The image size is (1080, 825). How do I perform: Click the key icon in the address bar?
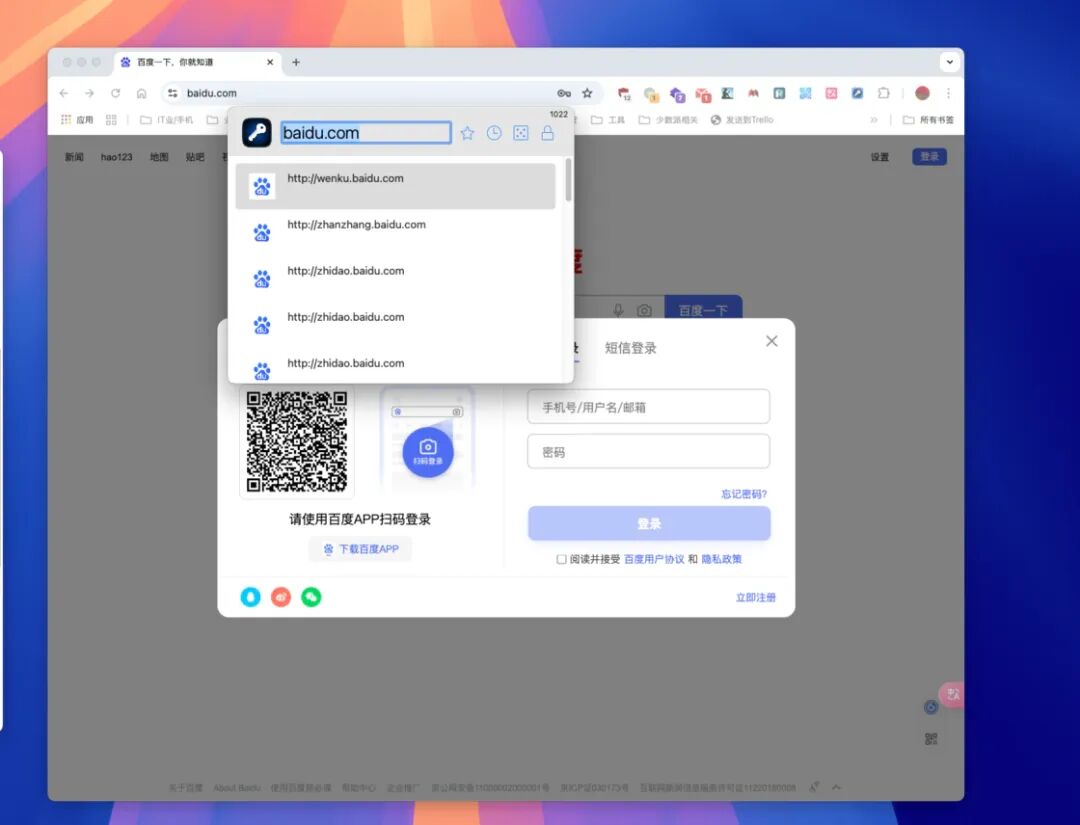point(564,93)
